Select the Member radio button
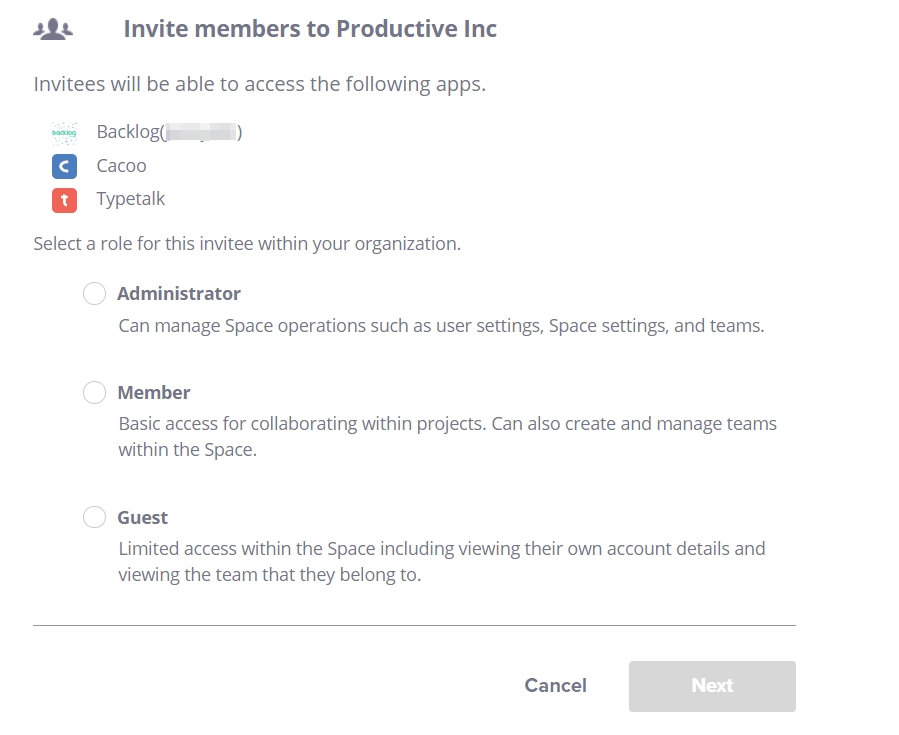 coord(95,393)
